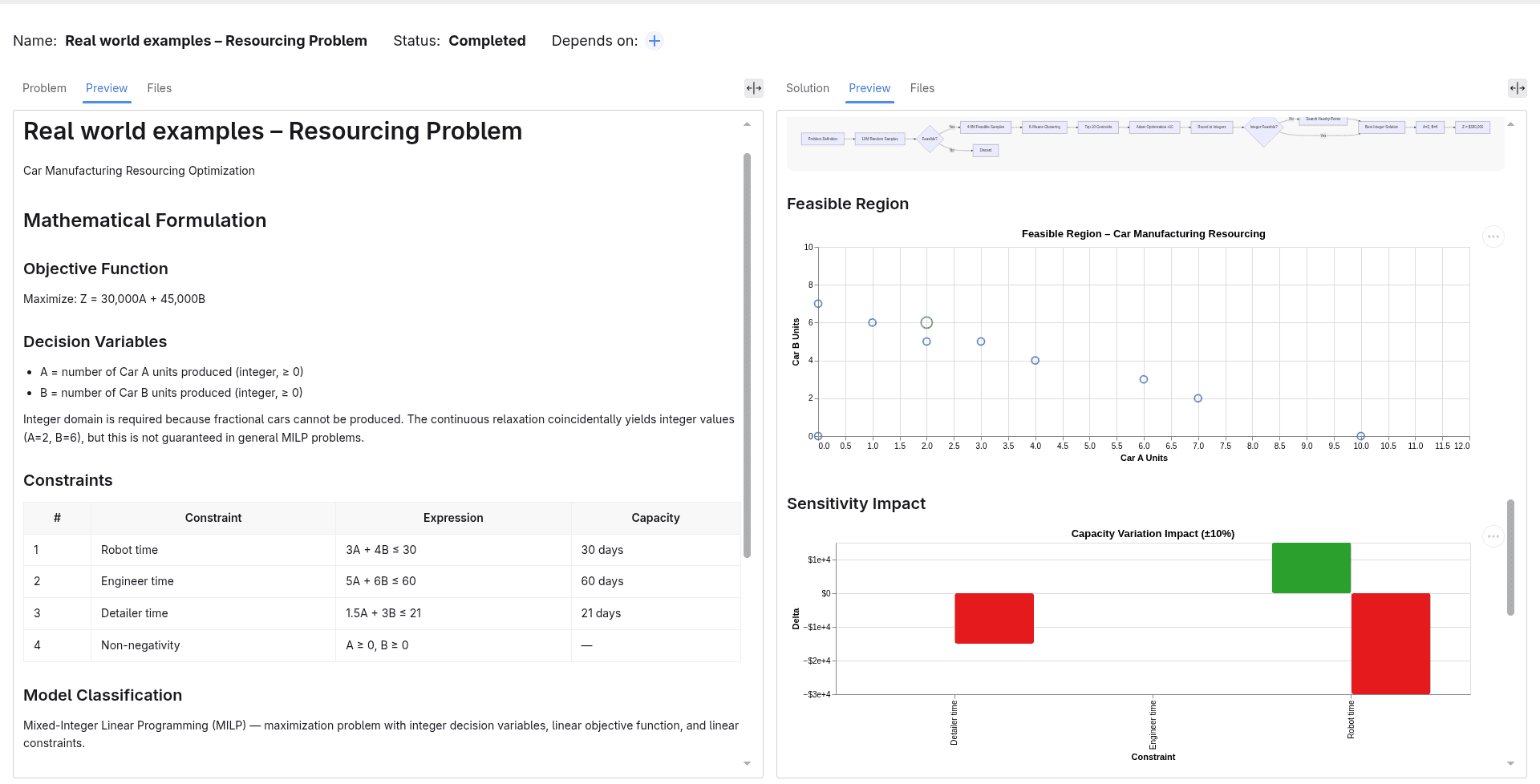
Task: Click the green Robot time bar
Action: 1311,568
